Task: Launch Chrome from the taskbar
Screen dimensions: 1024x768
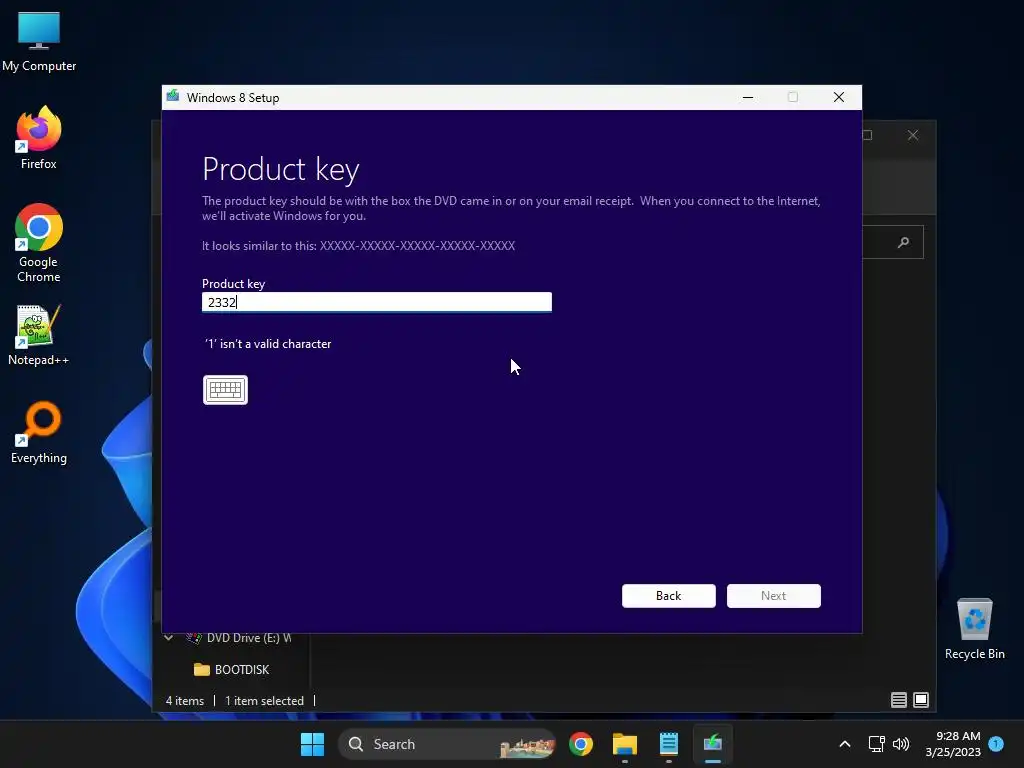Action: tap(581, 744)
